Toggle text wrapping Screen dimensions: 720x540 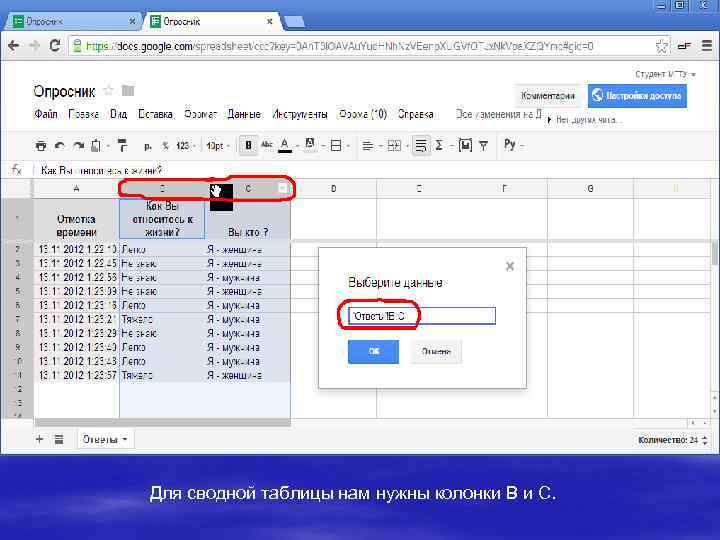click(x=421, y=146)
